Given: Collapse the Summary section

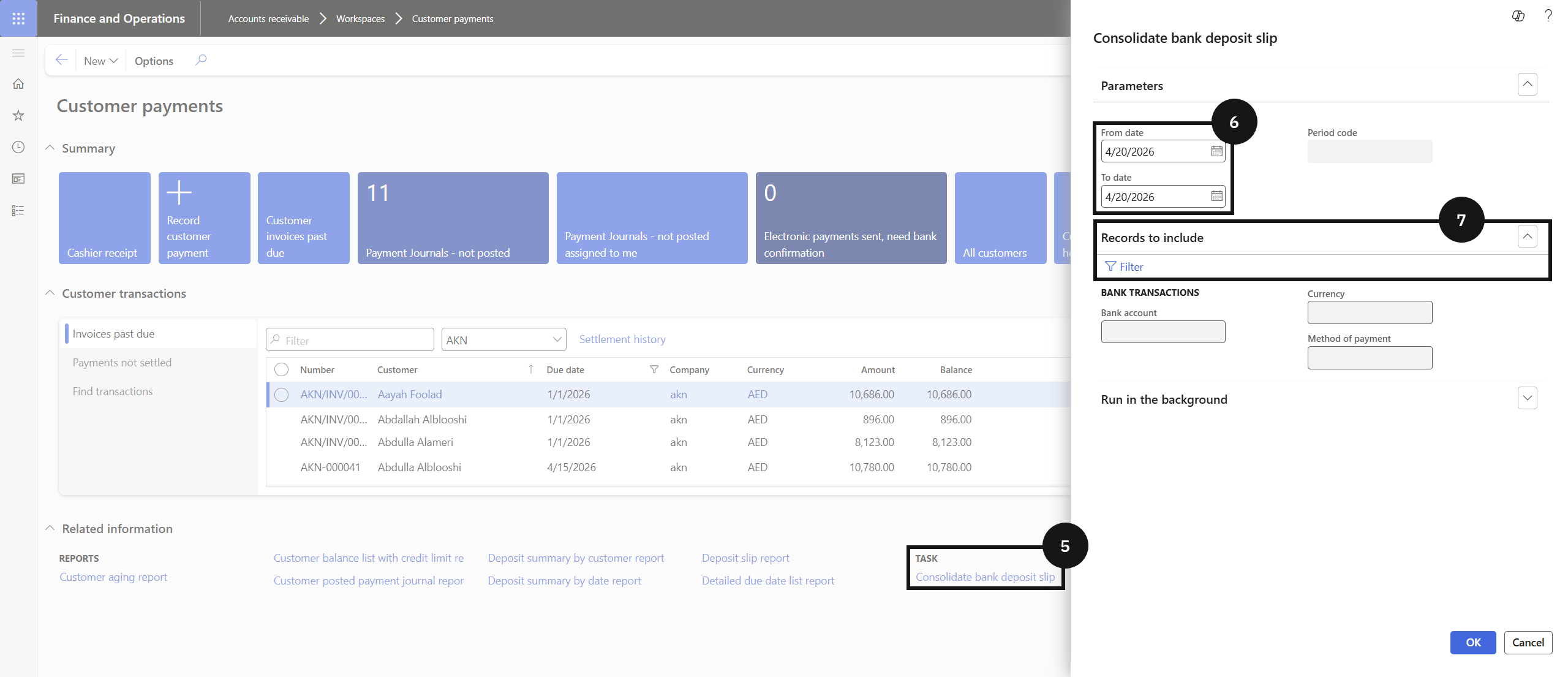Looking at the screenshot, I should coord(50,148).
